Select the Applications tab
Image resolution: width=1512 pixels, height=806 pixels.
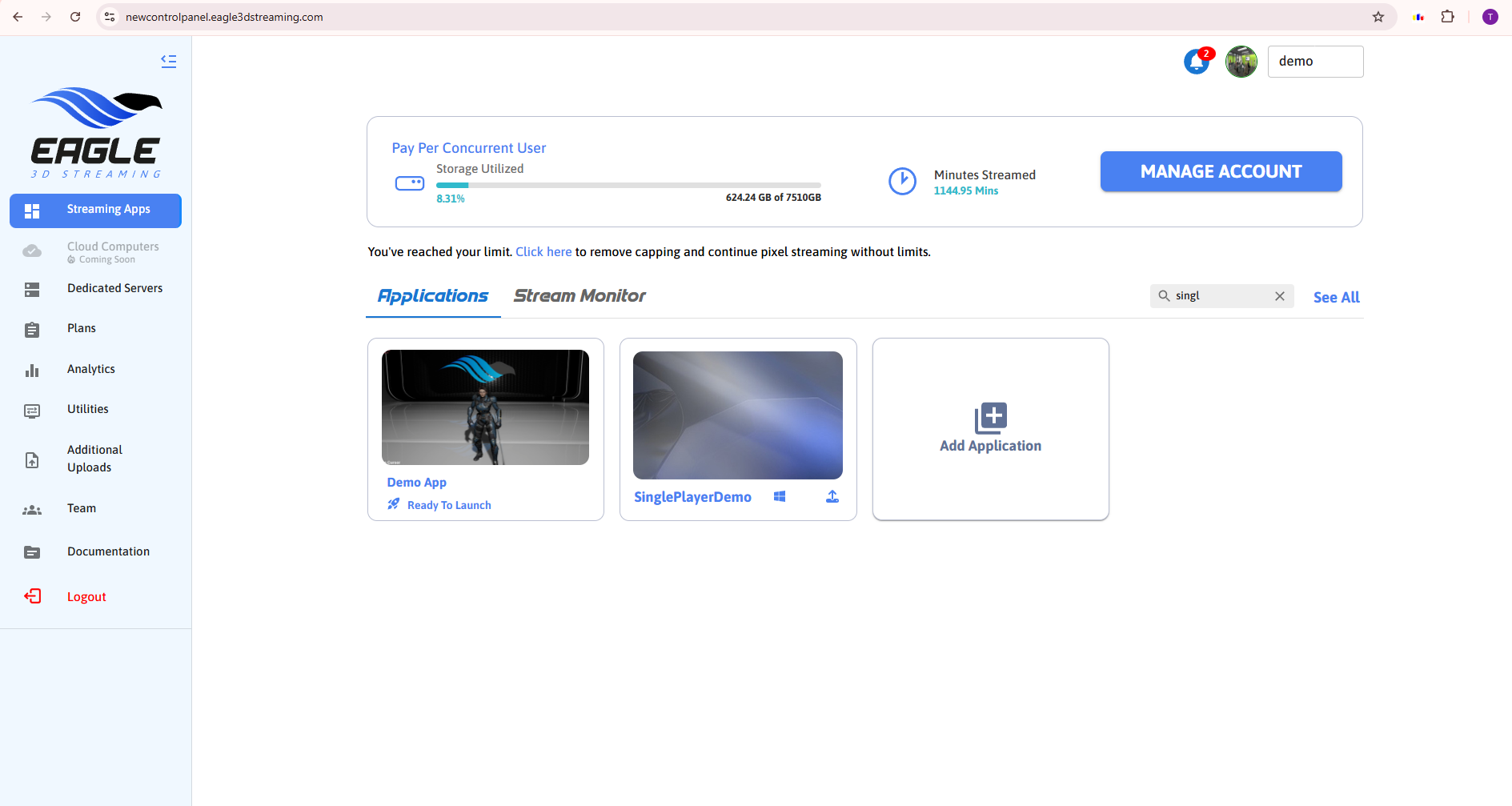click(x=433, y=296)
